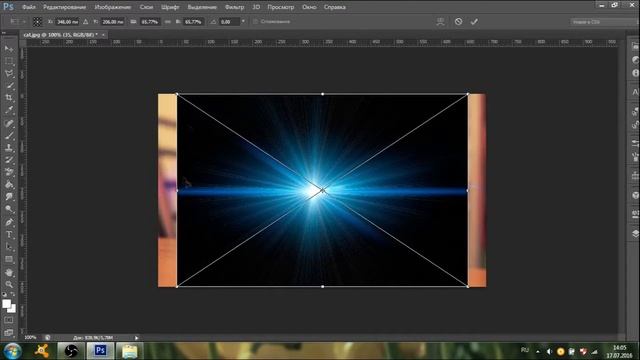Open the file explorer folder in taskbar

point(129,351)
